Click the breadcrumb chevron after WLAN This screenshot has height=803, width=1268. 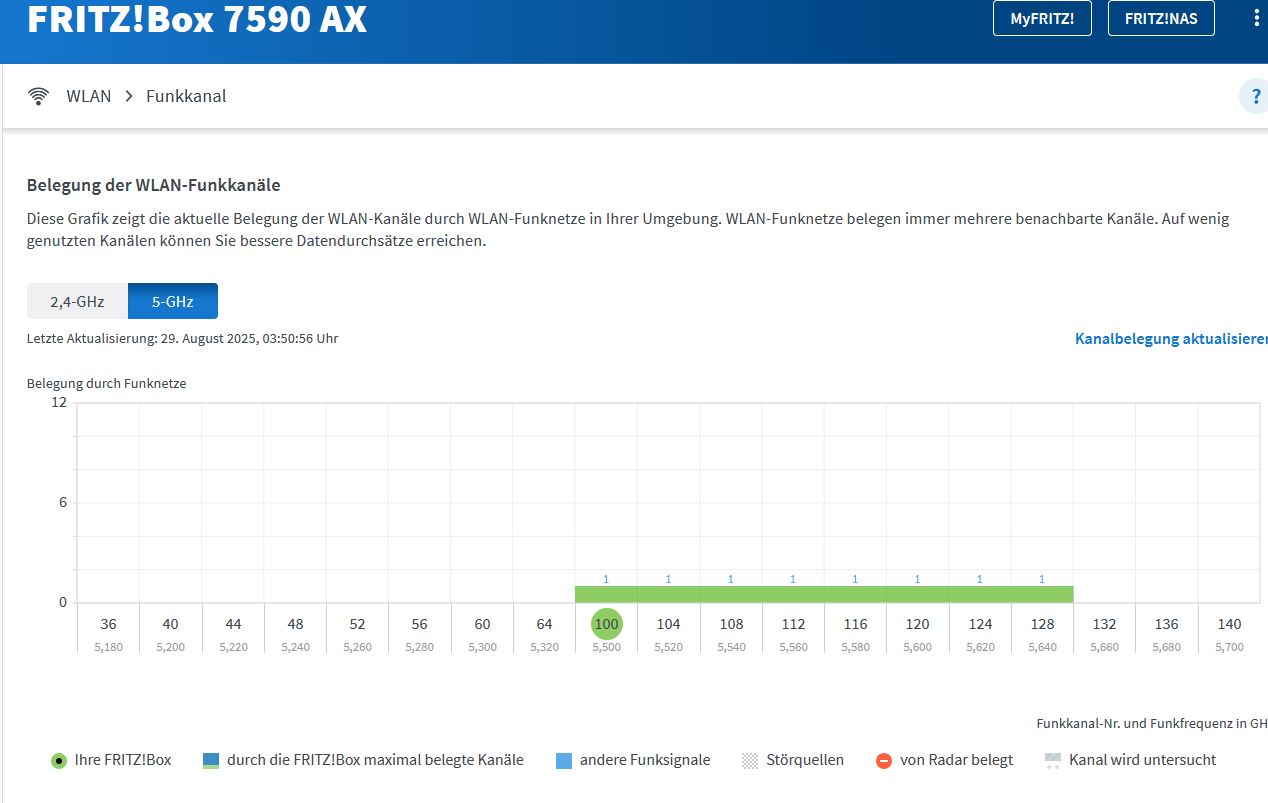[129, 96]
